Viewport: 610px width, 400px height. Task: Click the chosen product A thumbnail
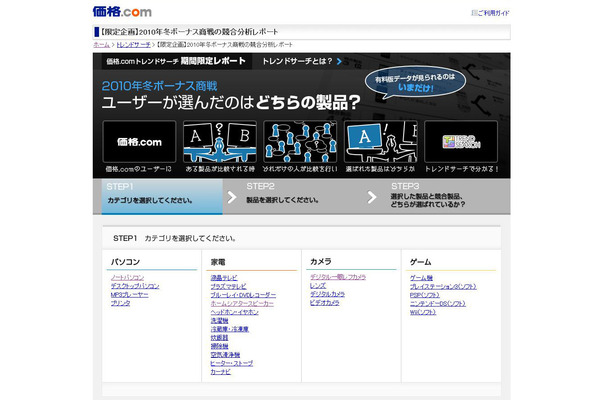[380, 142]
